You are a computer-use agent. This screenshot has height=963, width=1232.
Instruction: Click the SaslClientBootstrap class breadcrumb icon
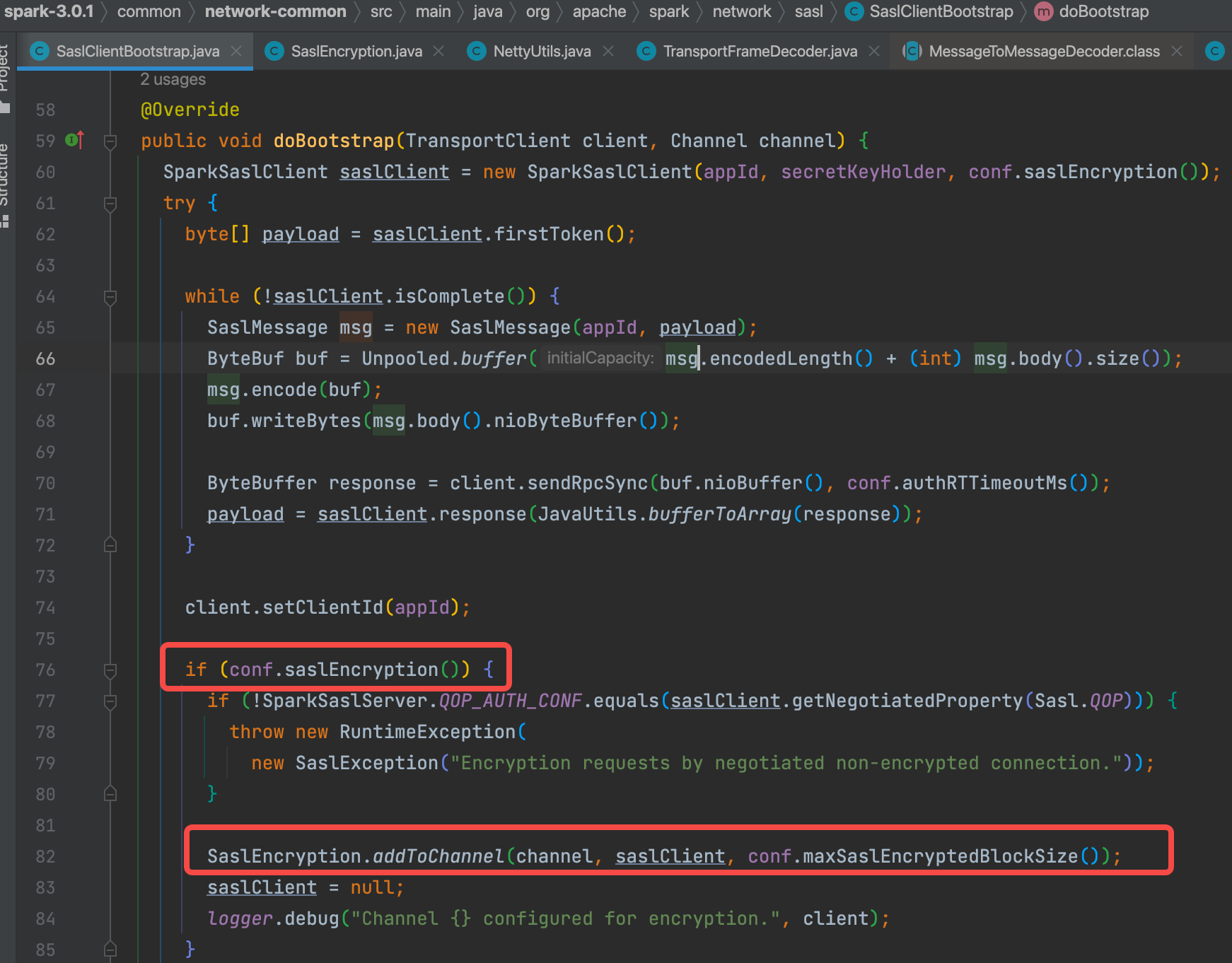click(x=854, y=11)
